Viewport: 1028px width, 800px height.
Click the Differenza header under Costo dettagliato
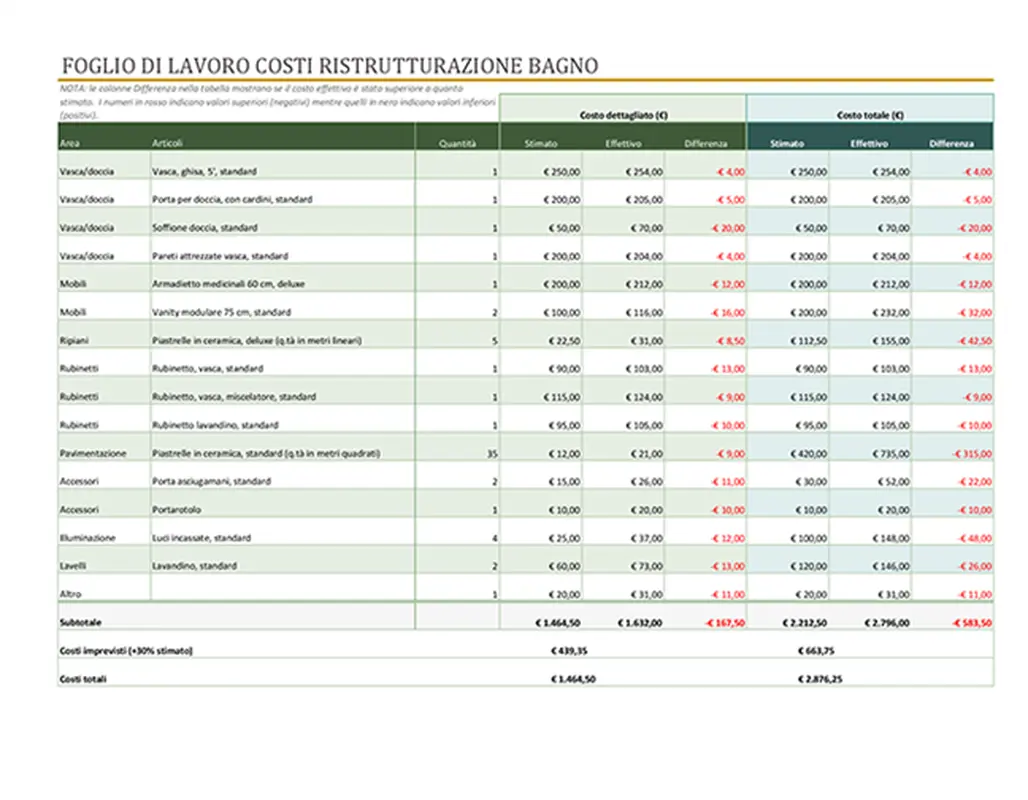click(x=707, y=143)
